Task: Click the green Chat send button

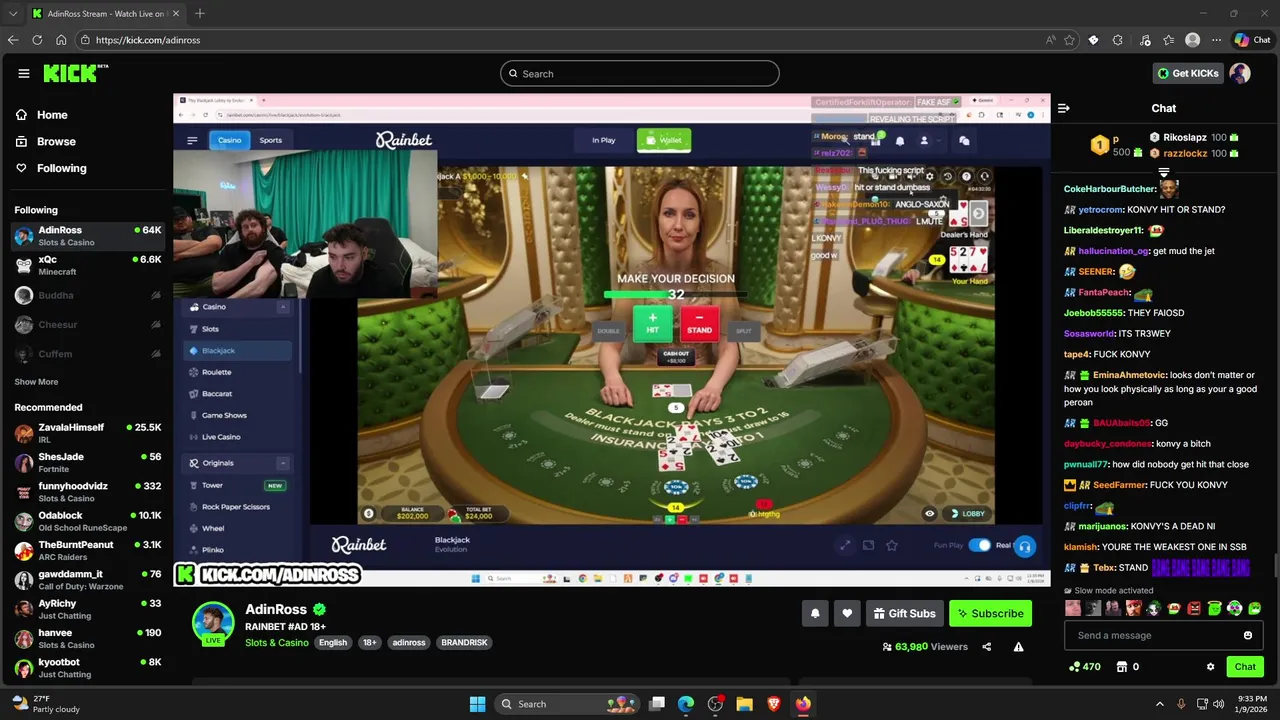Action: pyautogui.click(x=1245, y=667)
